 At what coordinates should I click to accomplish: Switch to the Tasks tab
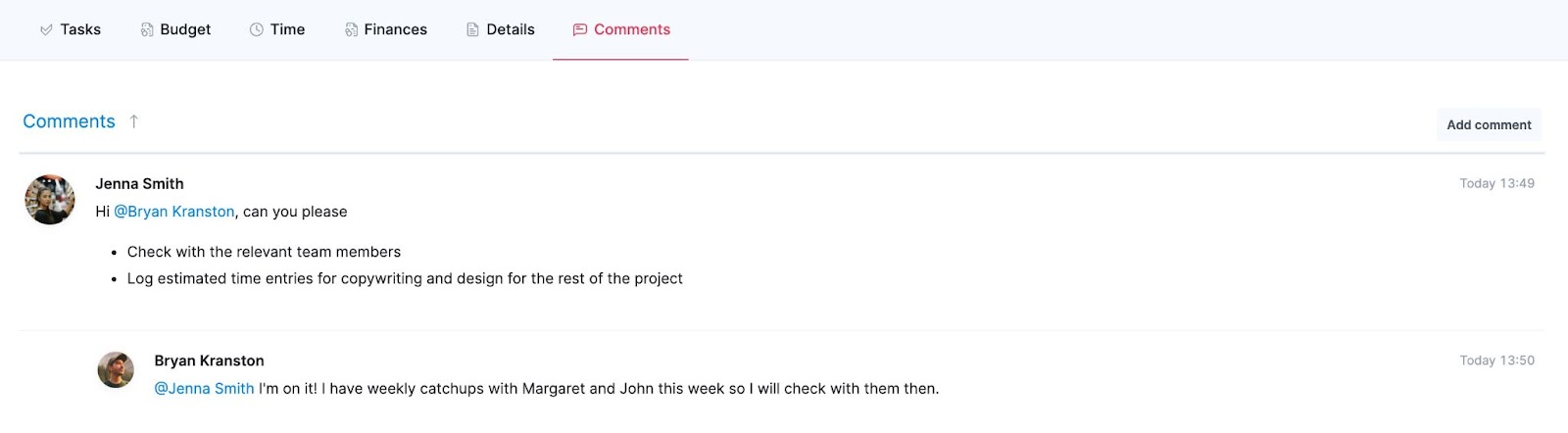71,29
